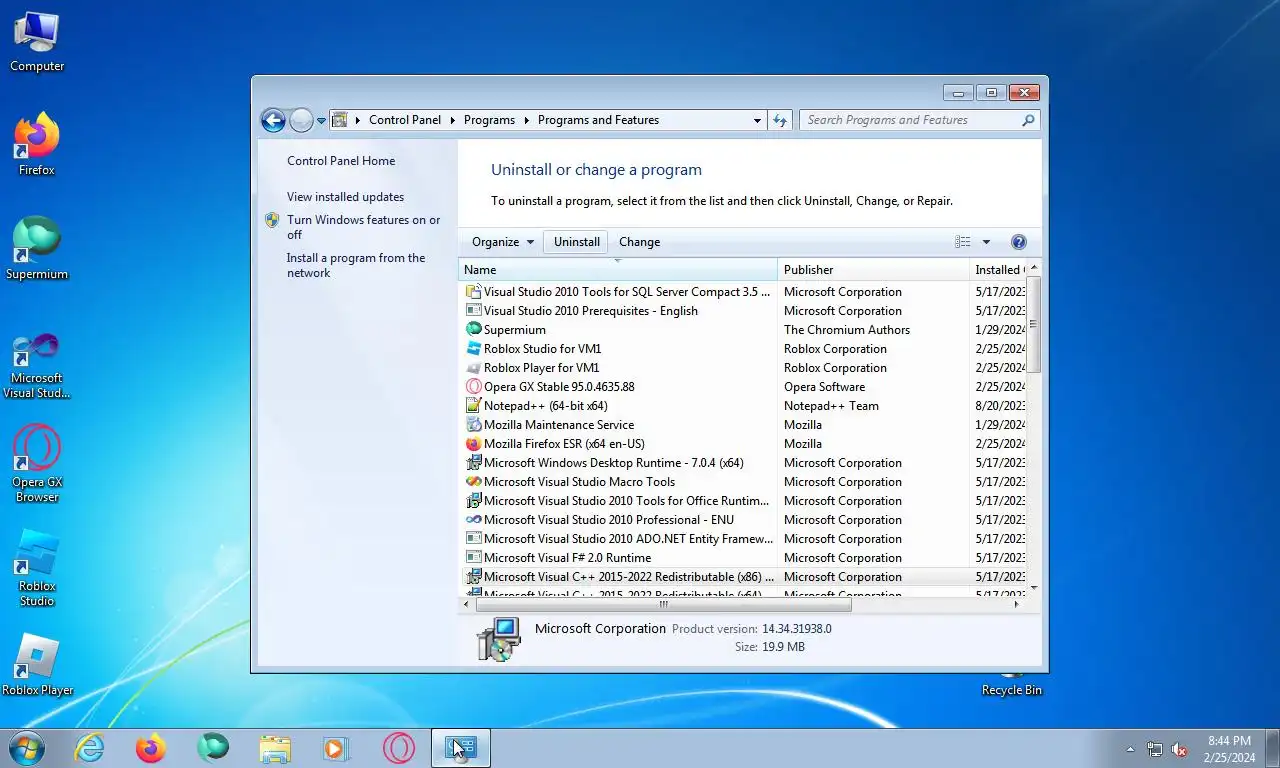Expand the Control Panel breadcrumb arrow
1280x768 pixels.
(453, 120)
